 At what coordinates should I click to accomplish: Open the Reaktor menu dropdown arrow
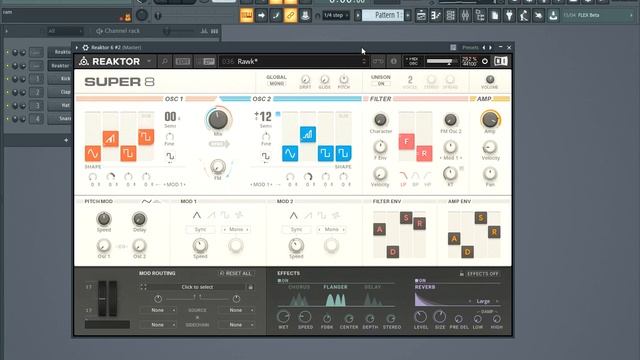click(149, 61)
